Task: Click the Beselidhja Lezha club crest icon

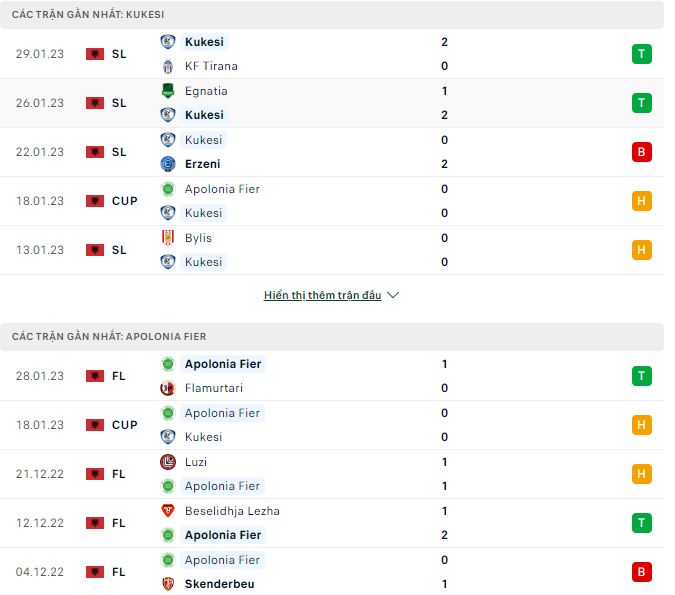Action: click(167, 511)
